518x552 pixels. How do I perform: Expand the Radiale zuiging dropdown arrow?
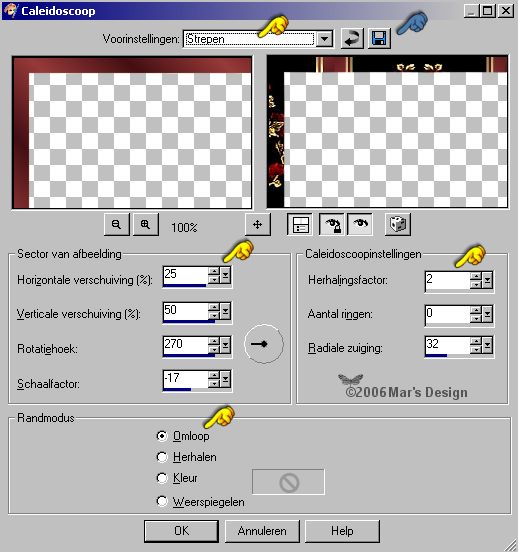[x=488, y=345]
